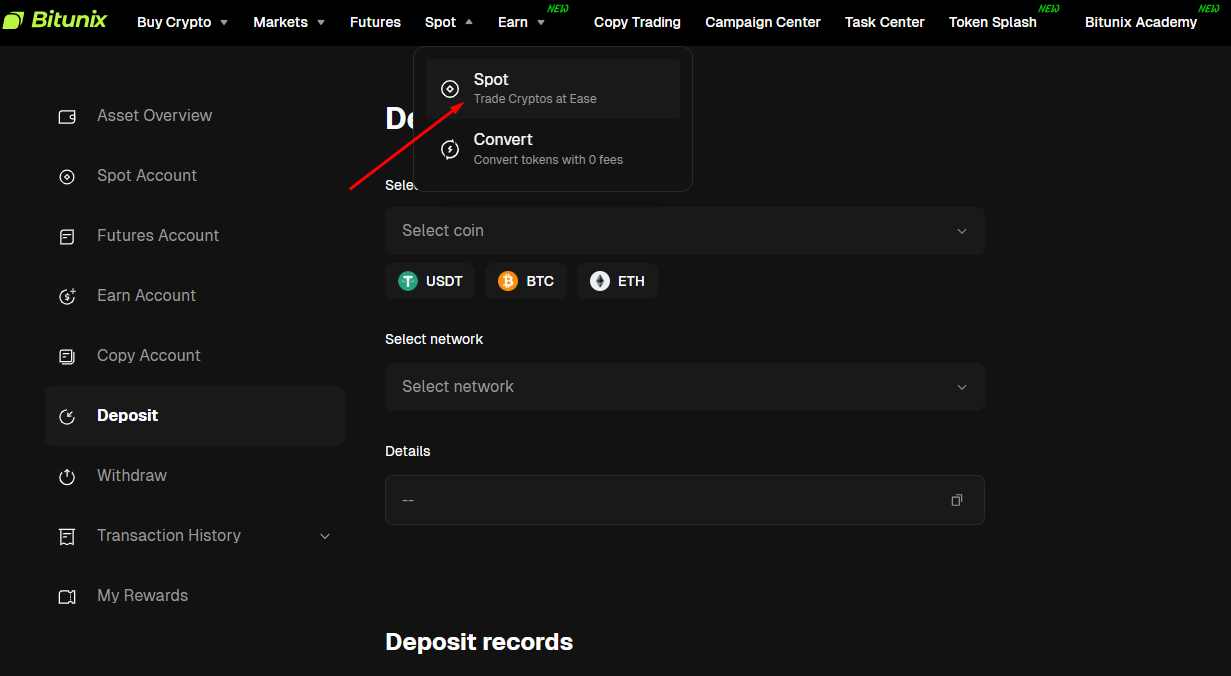The height and width of the screenshot is (676, 1231).
Task: Click the Bitunix logo
Action: coord(55,20)
